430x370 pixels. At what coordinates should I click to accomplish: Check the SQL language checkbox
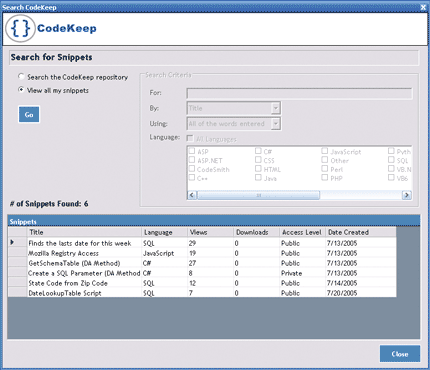coord(391,160)
